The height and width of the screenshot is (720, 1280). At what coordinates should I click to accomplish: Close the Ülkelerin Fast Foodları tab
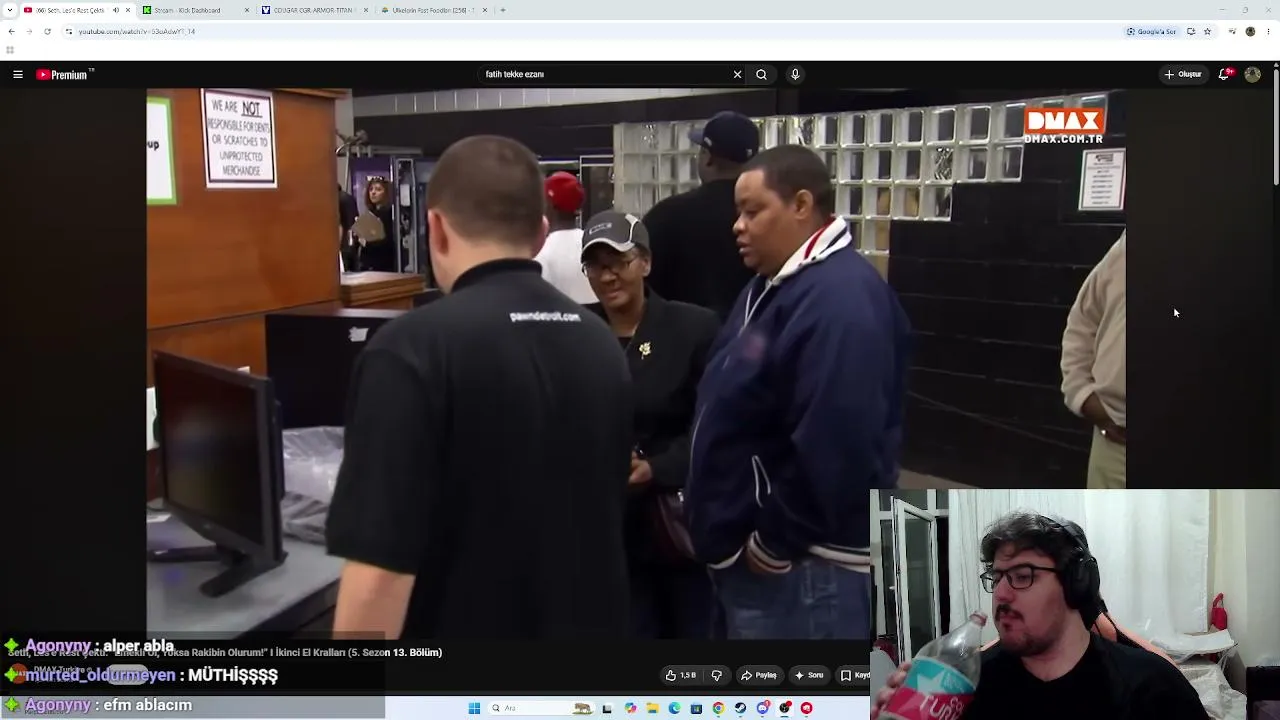(x=485, y=10)
